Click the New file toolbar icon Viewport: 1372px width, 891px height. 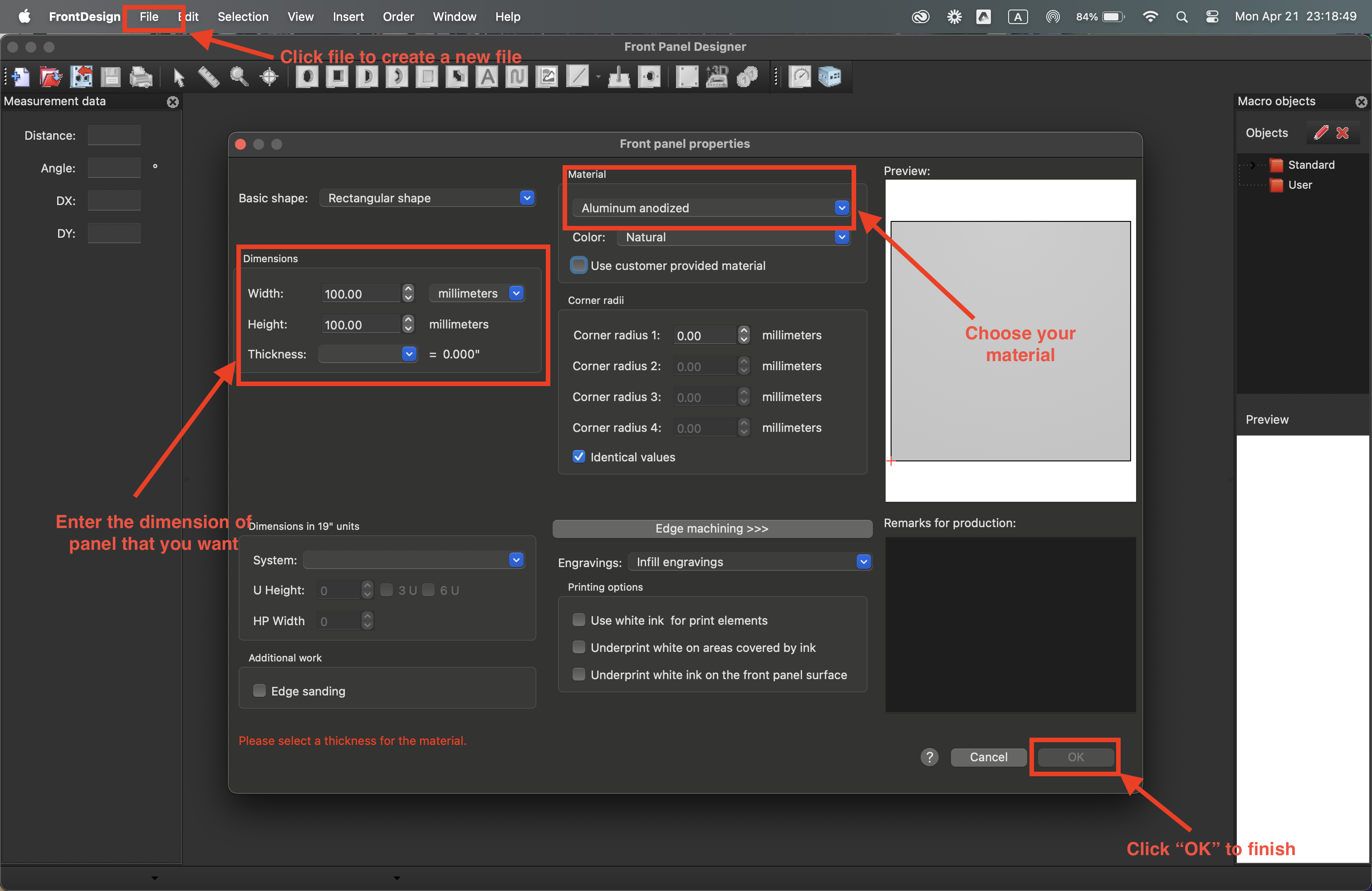(x=21, y=77)
